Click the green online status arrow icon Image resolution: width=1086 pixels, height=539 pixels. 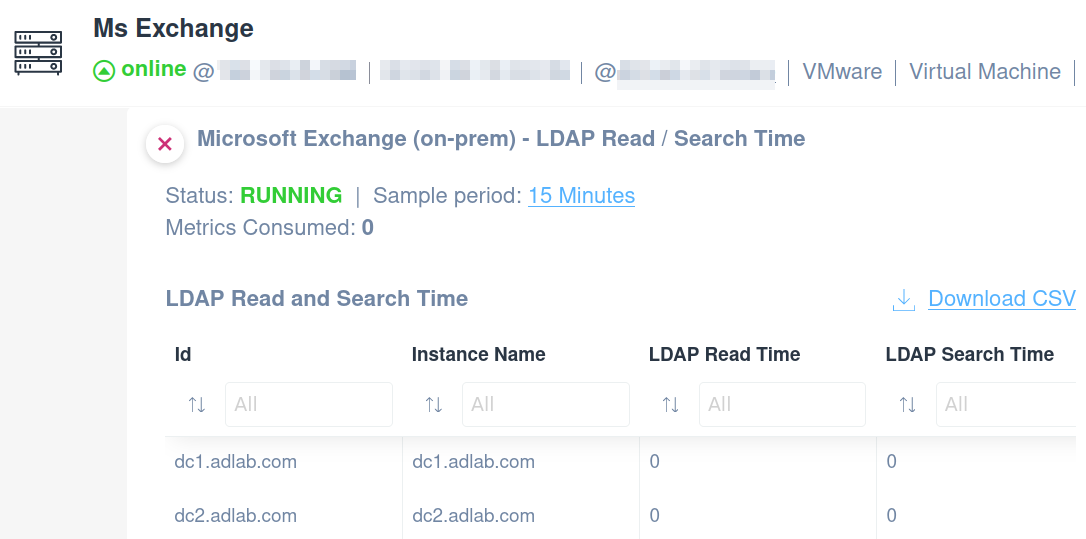click(104, 71)
